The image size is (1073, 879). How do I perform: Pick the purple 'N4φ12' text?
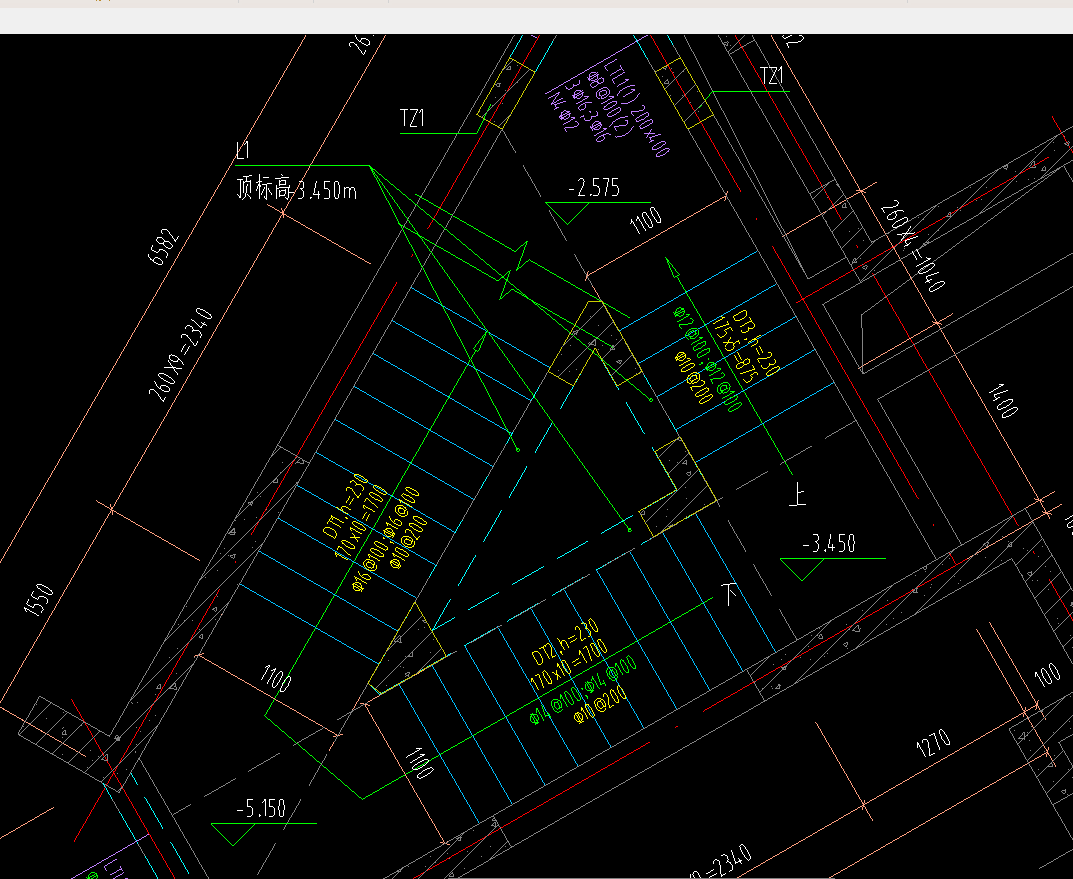pos(563,111)
